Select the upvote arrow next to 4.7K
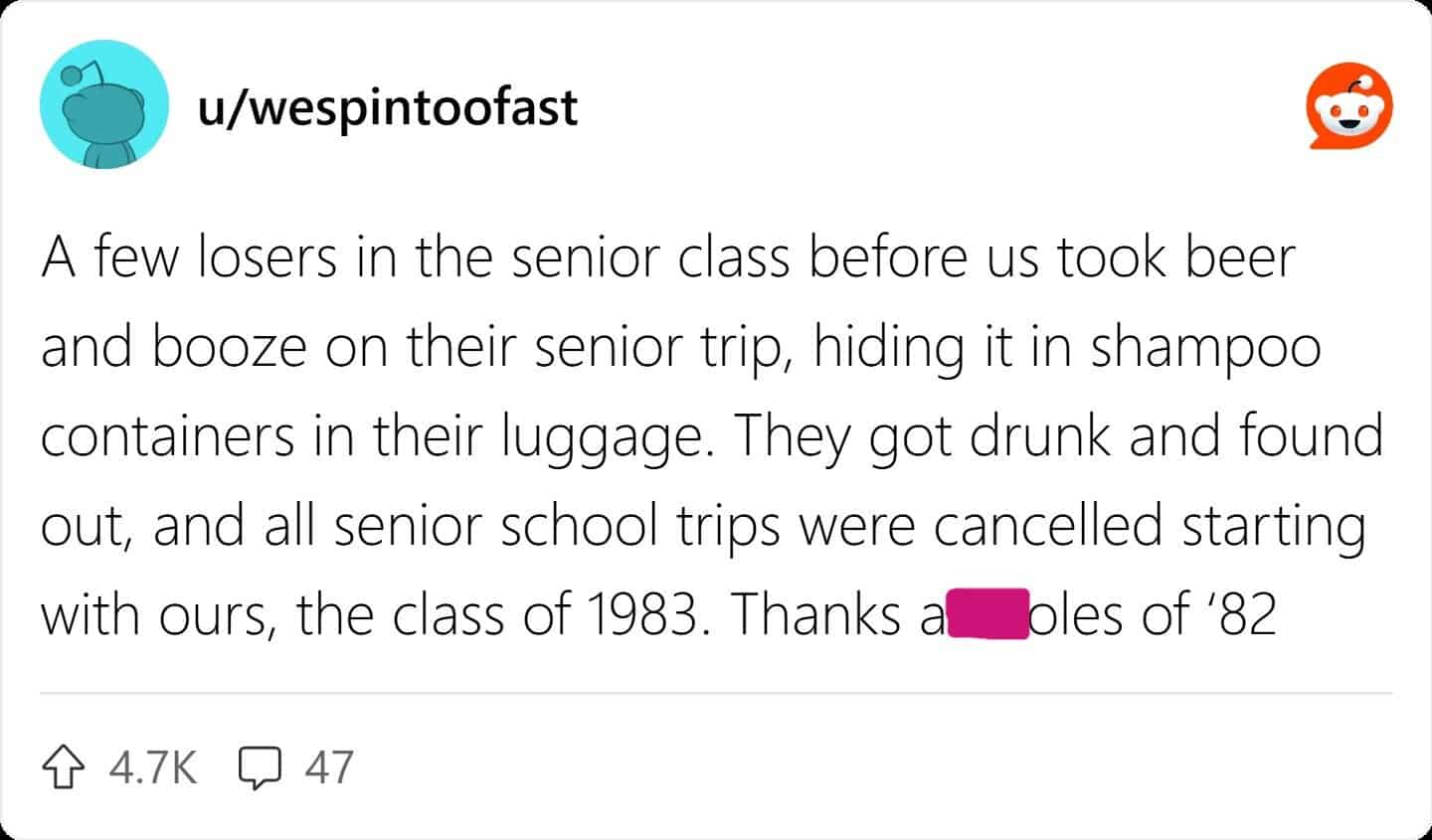The image size is (1432, 840). point(62,765)
